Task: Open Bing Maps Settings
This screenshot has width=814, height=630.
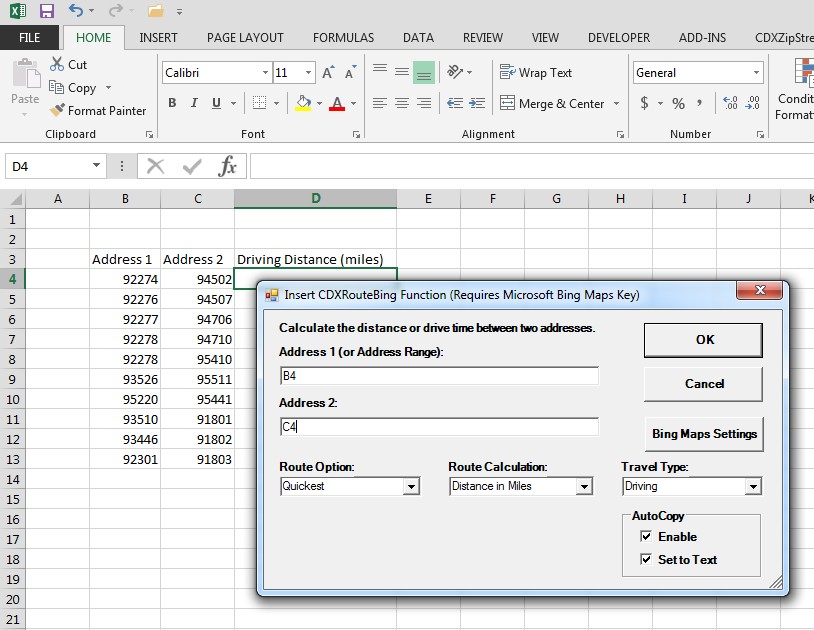Action: point(704,434)
